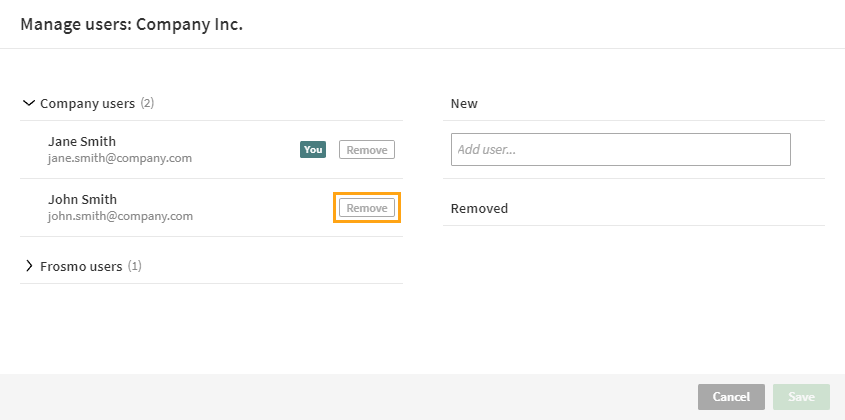Remove John Smith from company users
The height and width of the screenshot is (420, 845).
coord(367,208)
